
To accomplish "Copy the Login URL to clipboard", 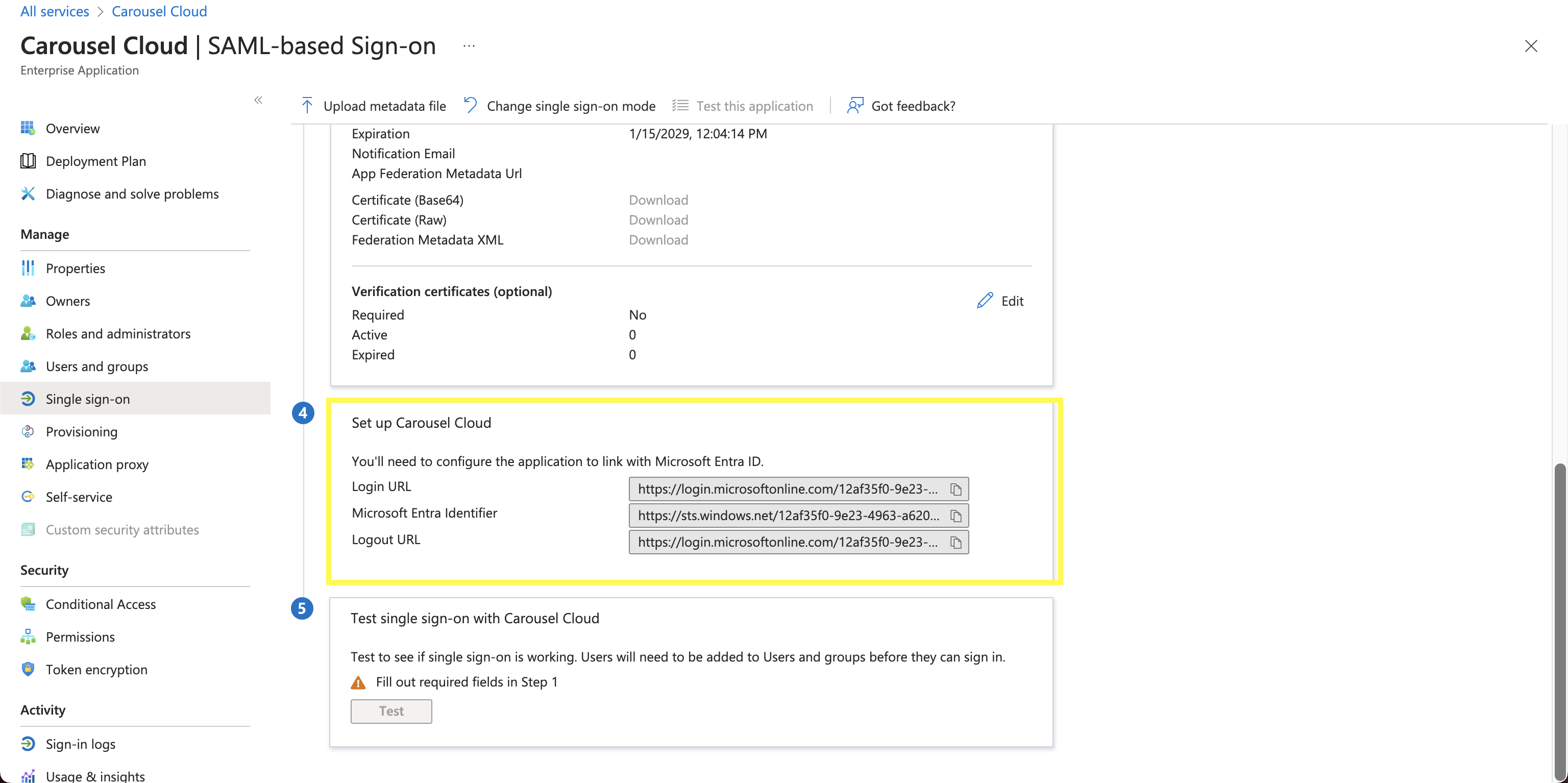I will [x=955, y=488].
